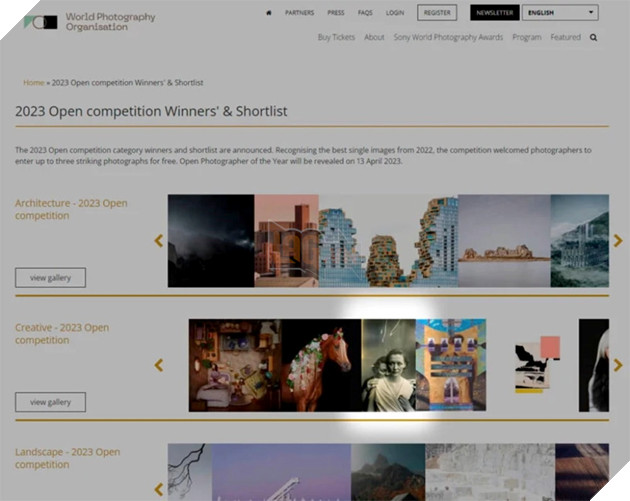630x501 pixels.
Task: Open the Program menu
Action: pos(526,38)
